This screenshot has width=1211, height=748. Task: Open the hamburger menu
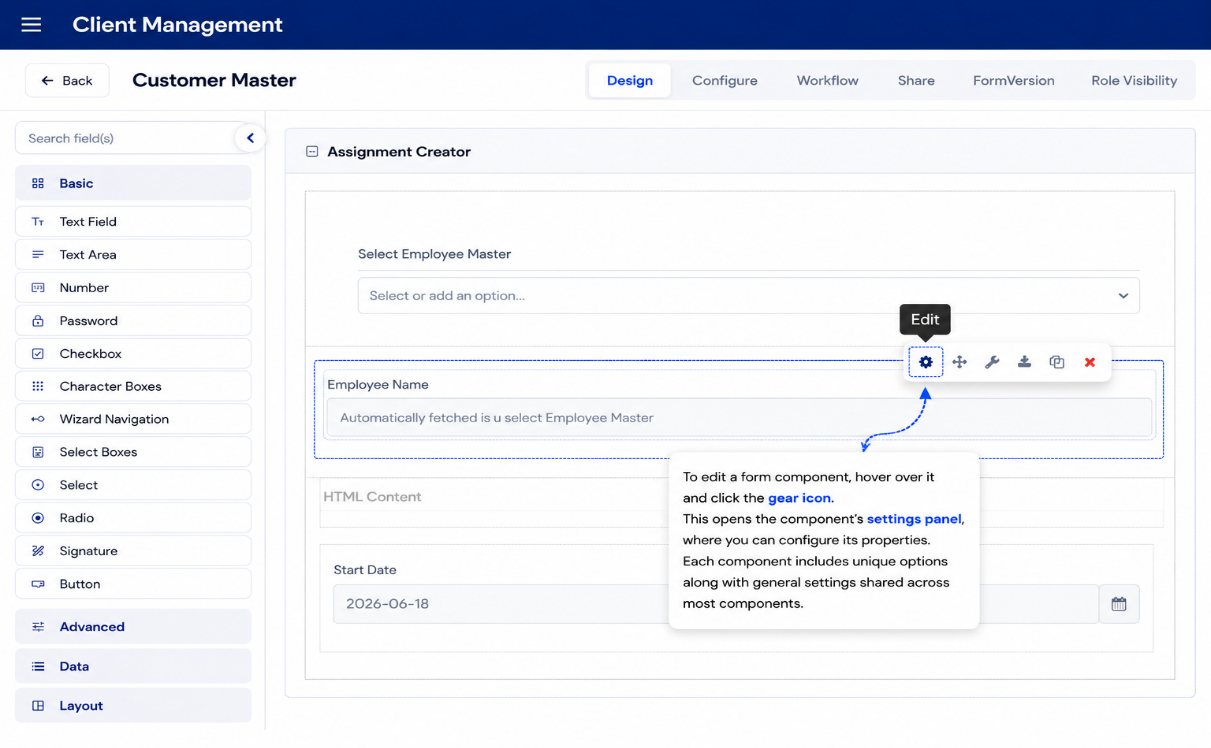[x=31, y=24]
